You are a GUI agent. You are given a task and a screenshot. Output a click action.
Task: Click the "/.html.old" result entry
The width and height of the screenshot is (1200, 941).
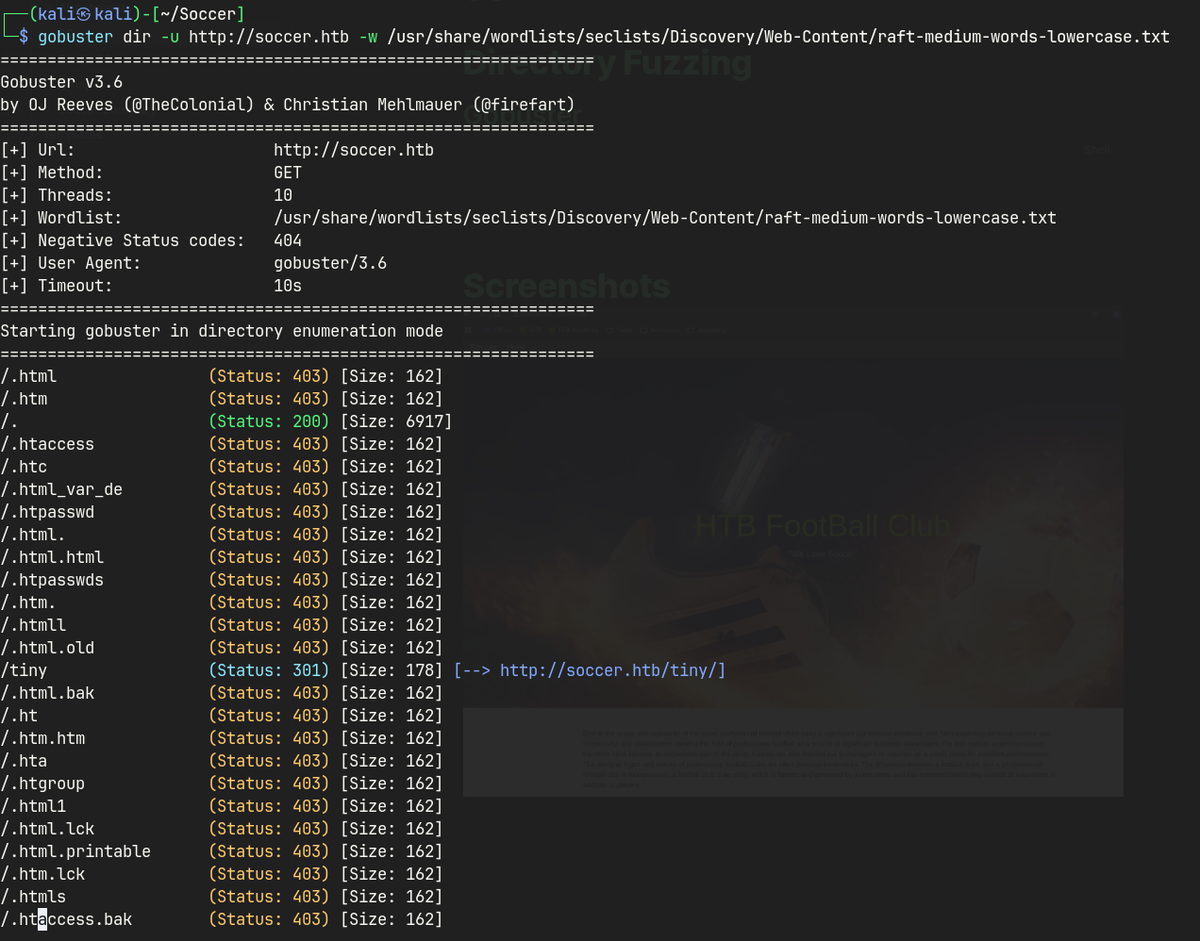pyautogui.click(x=47, y=648)
